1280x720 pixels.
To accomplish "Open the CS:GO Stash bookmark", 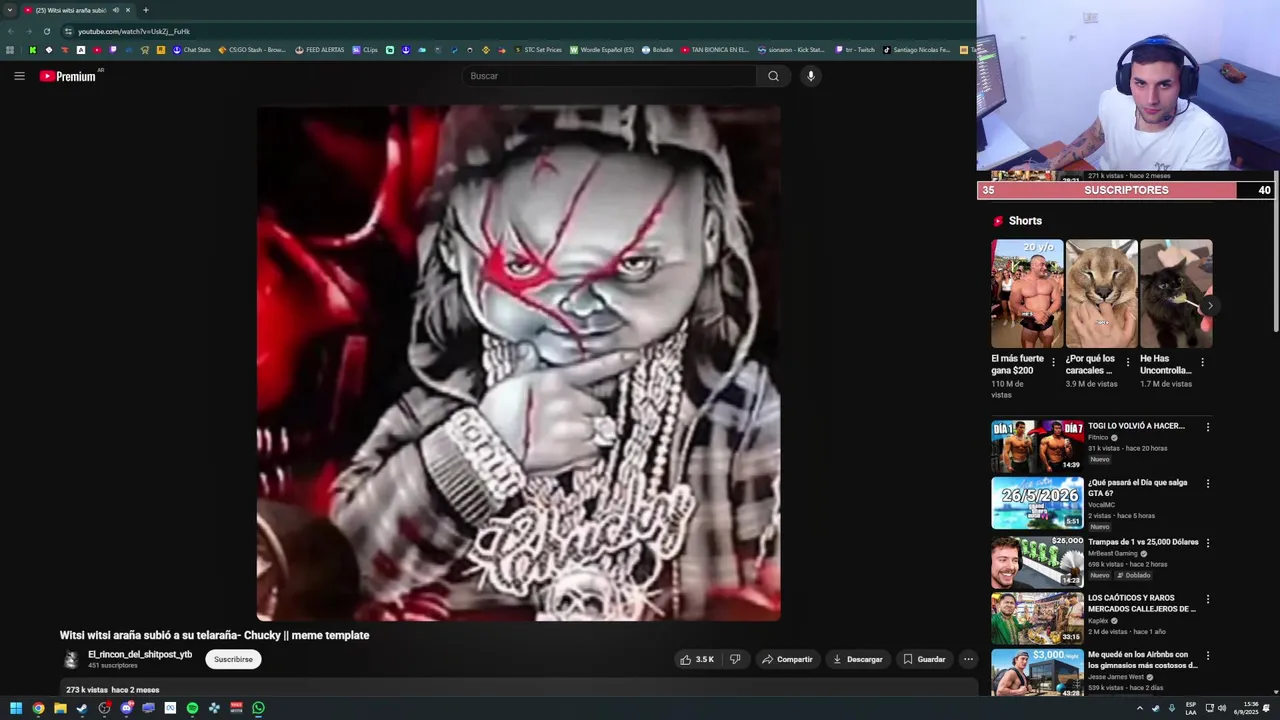I will [x=252, y=49].
